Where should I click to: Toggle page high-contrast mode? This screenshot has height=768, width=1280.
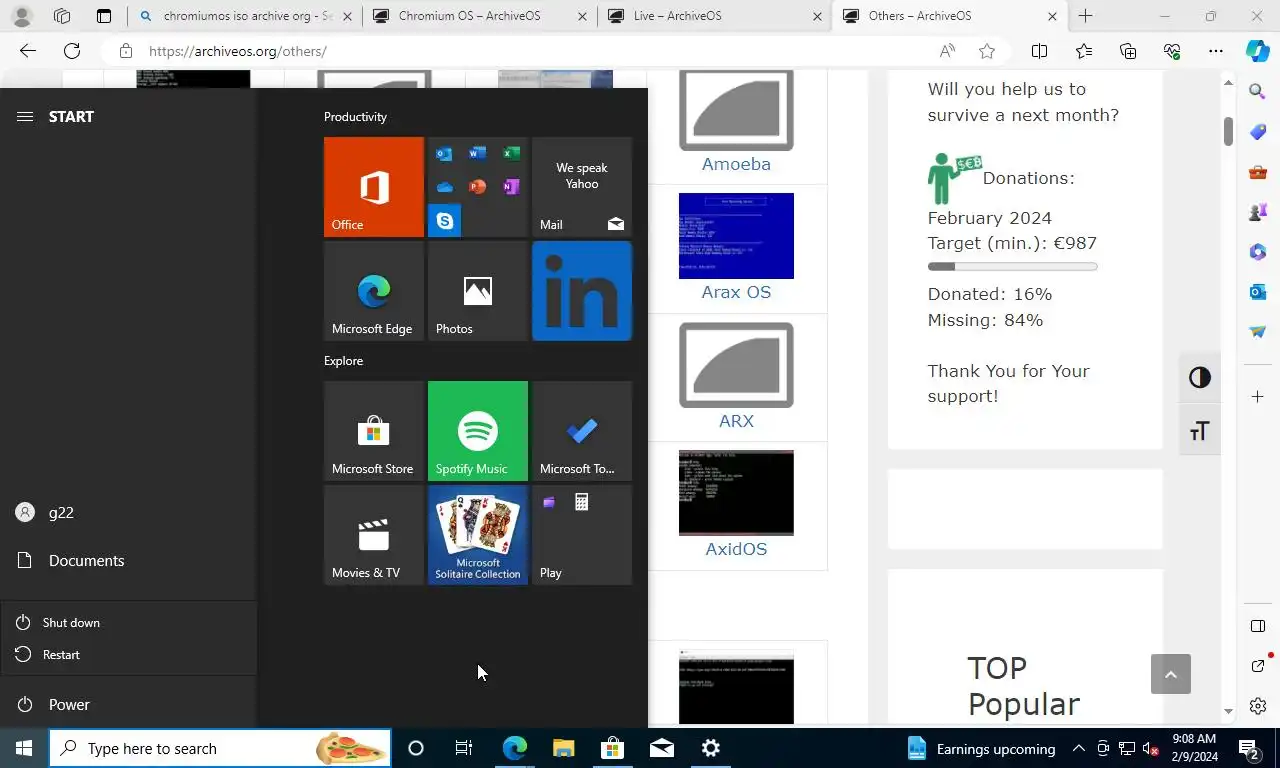click(x=1200, y=377)
